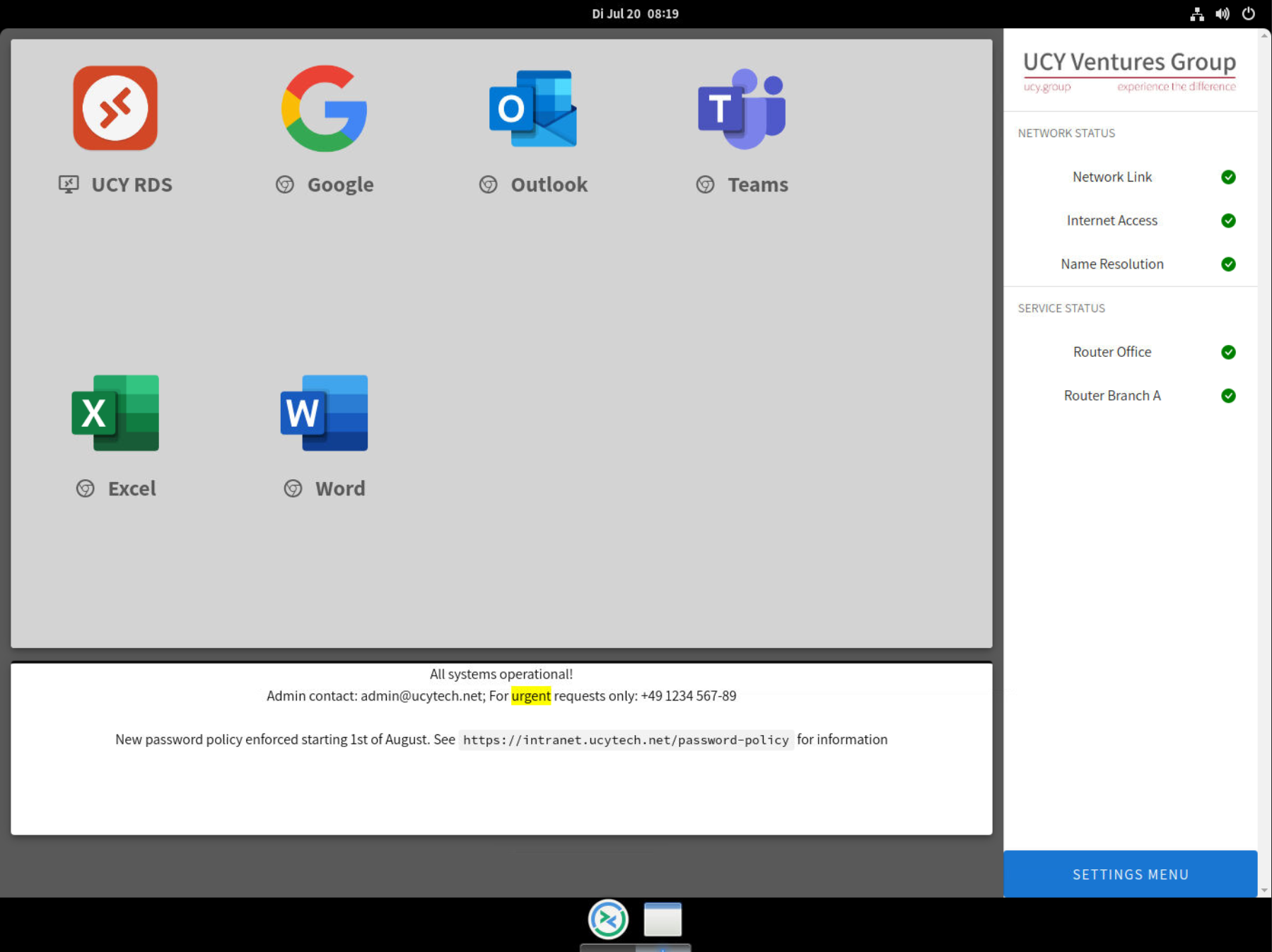Image resolution: width=1272 pixels, height=952 pixels.
Task: Click the UCY Ventures Group logo
Action: point(1130,71)
